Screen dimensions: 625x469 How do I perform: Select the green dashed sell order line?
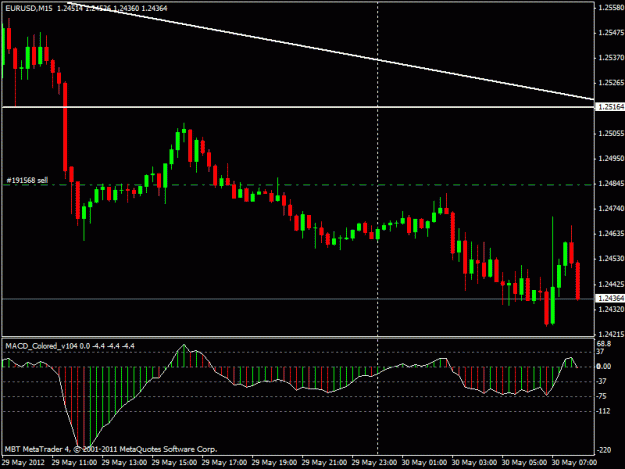point(298,185)
